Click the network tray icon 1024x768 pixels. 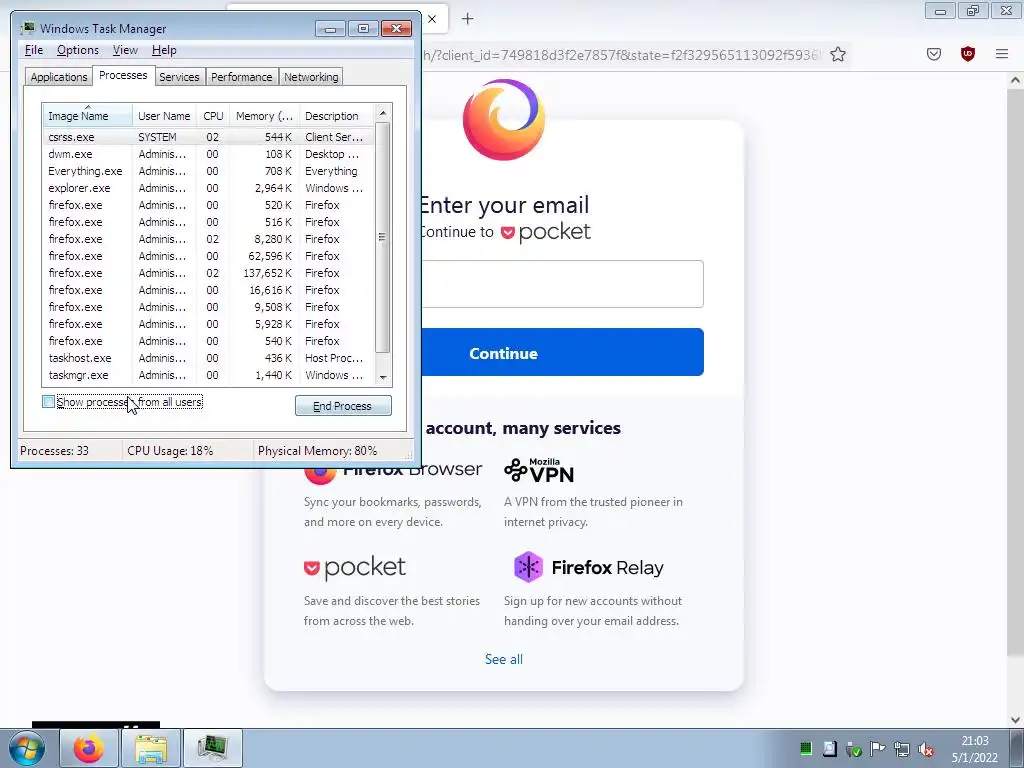pos(902,749)
